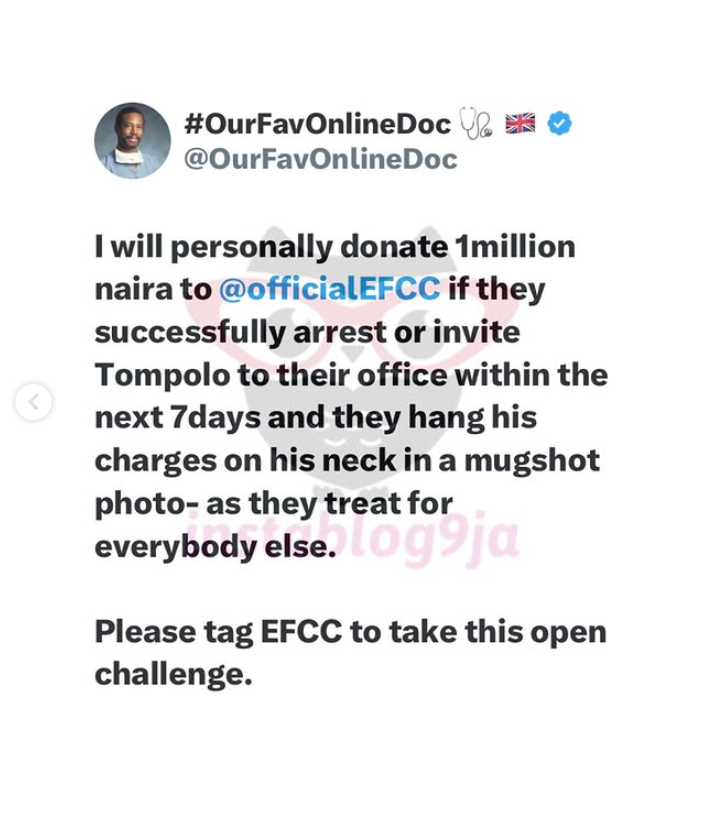This screenshot has height=831, width=704.
Task: Click the blue verified badge
Action: (561, 124)
